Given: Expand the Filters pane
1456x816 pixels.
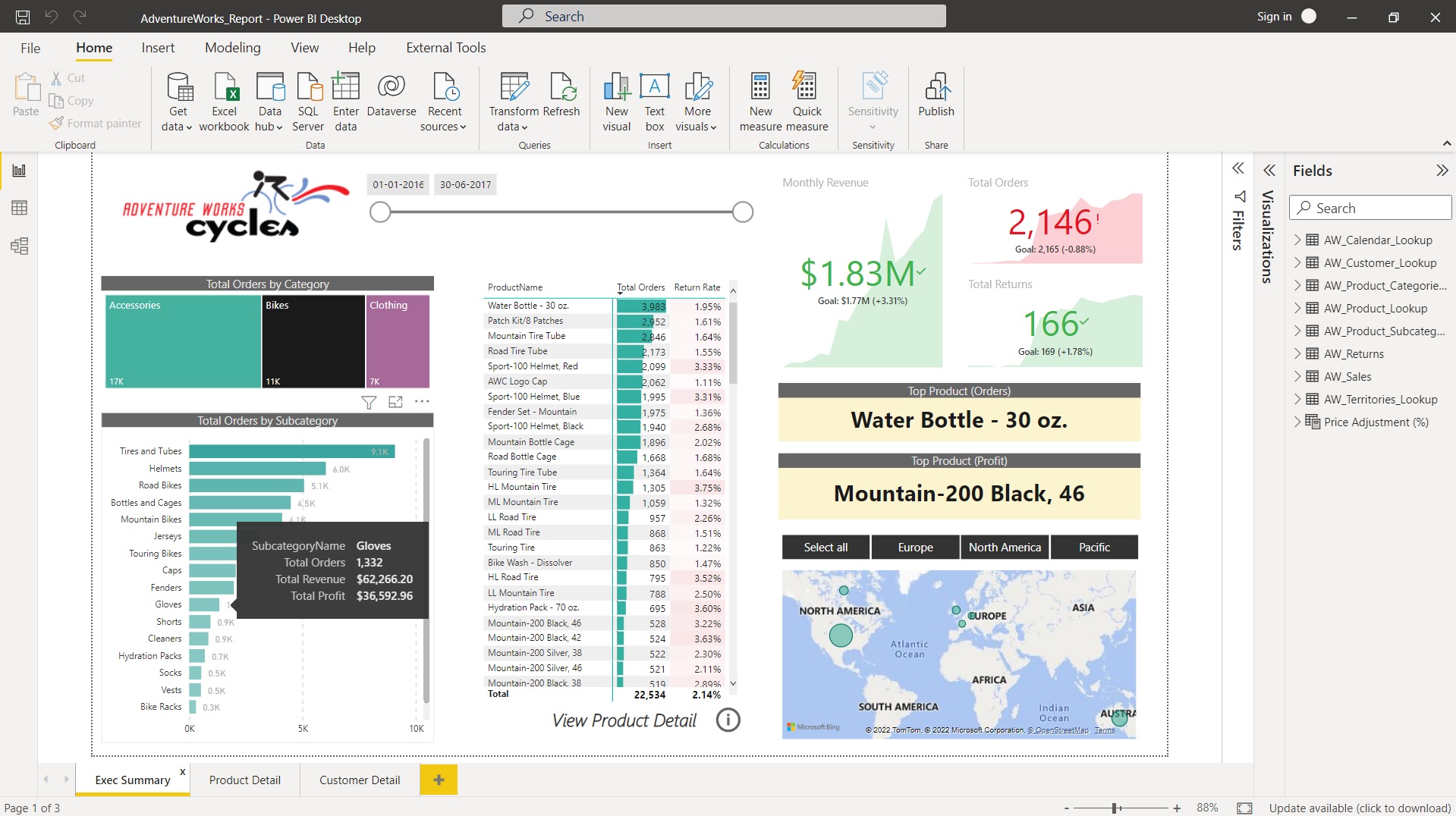Looking at the screenshot, I should [1238, 168].
